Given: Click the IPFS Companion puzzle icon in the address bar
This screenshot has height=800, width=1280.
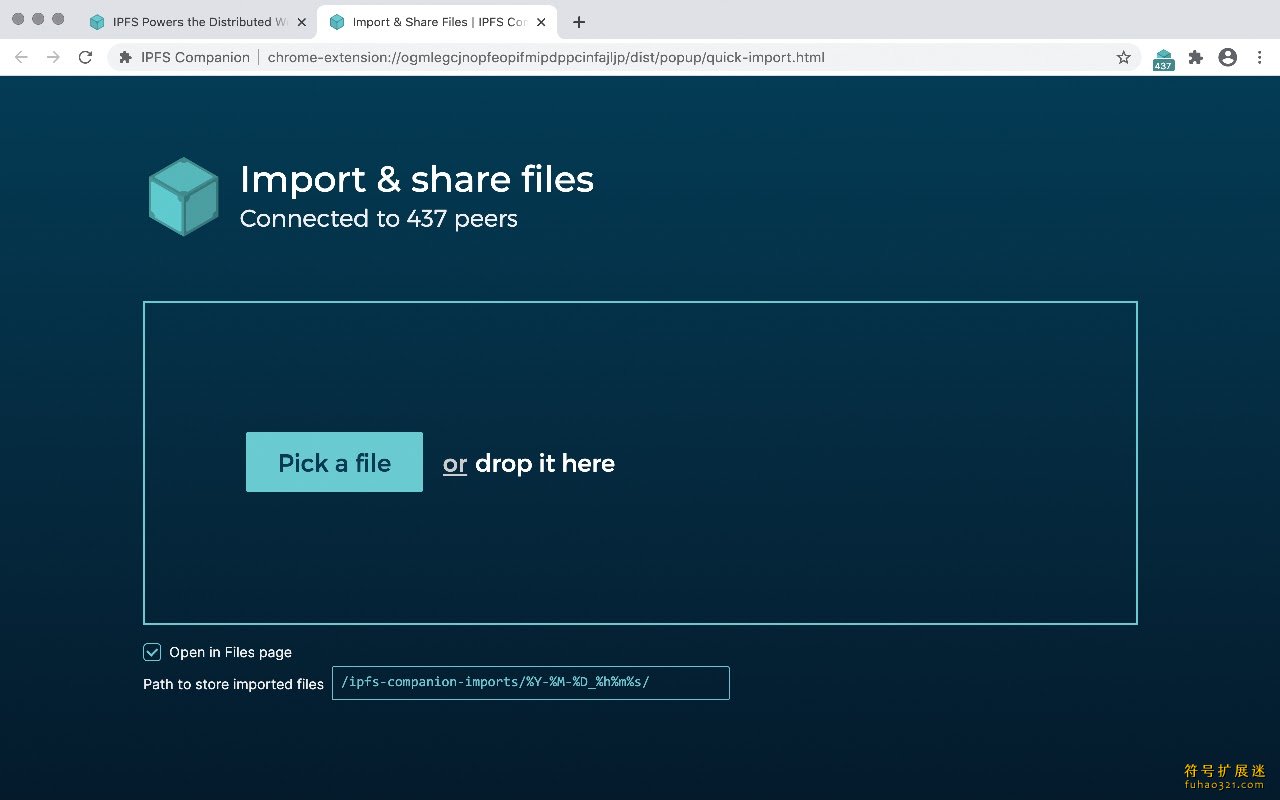Looking at the screenshot, I should pos(125,57).
